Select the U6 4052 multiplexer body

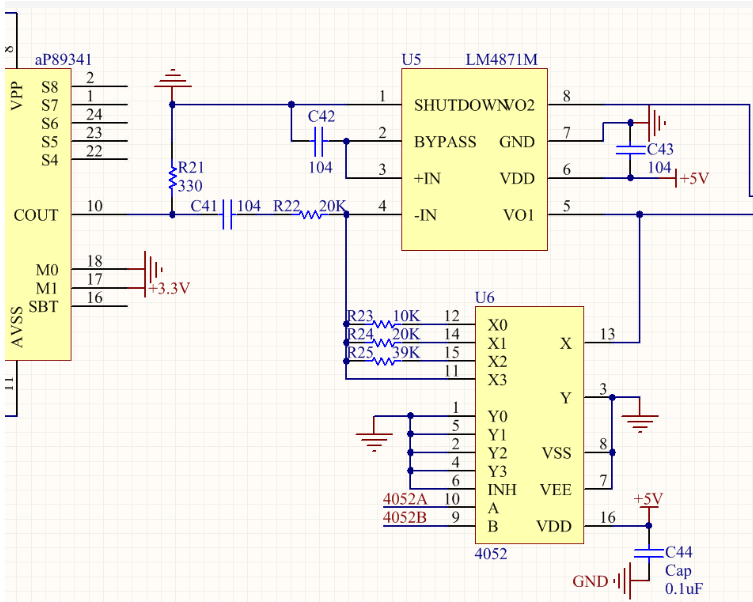coord(530,425)
